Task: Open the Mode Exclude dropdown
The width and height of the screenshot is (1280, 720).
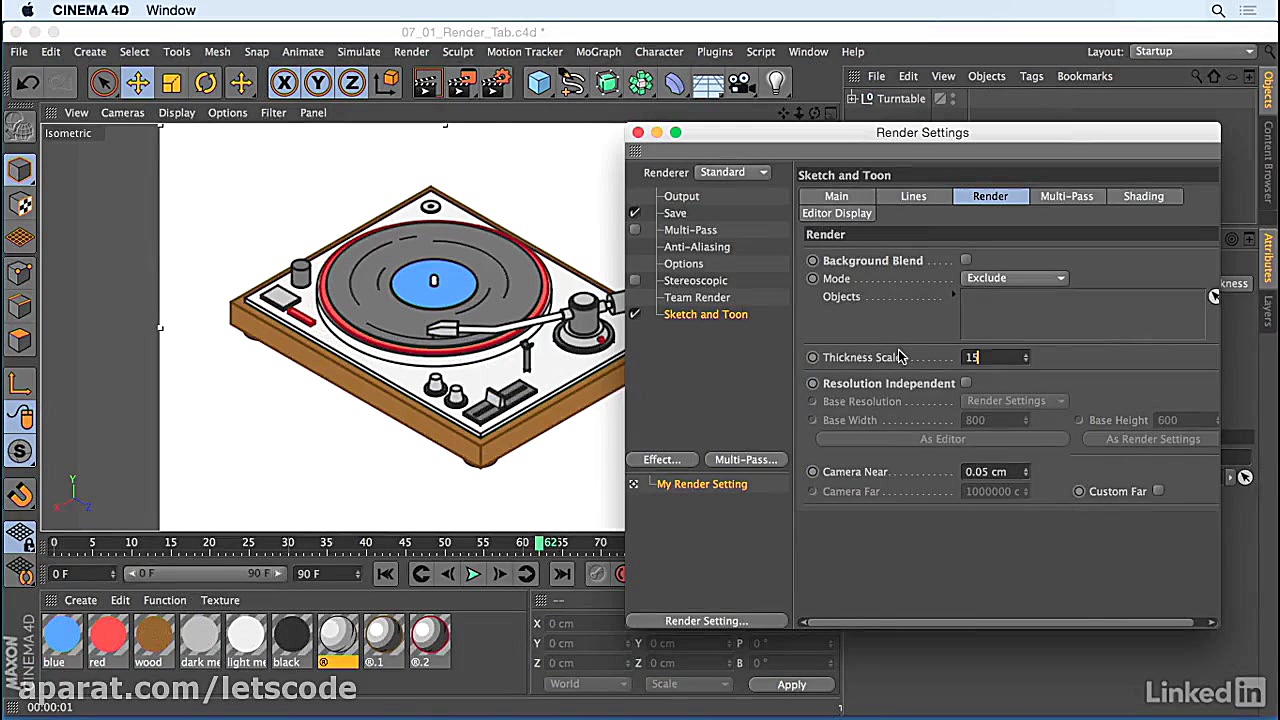Action: coord(1015,278)
